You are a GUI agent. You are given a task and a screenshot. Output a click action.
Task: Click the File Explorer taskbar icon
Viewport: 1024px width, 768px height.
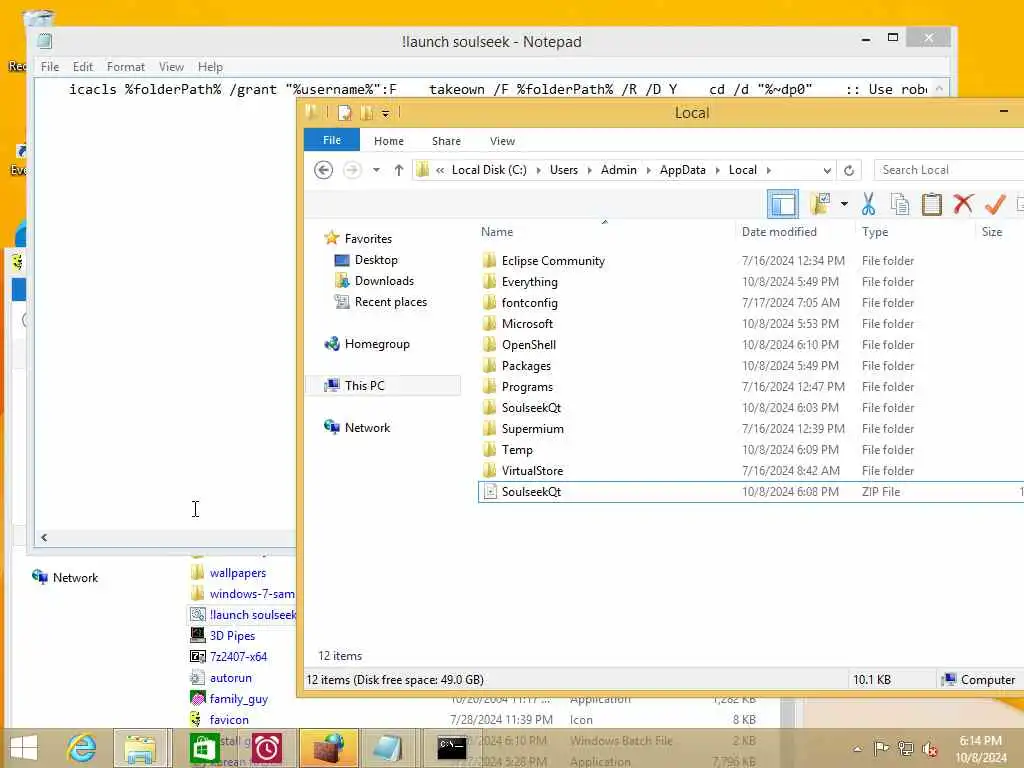point(140,748)
